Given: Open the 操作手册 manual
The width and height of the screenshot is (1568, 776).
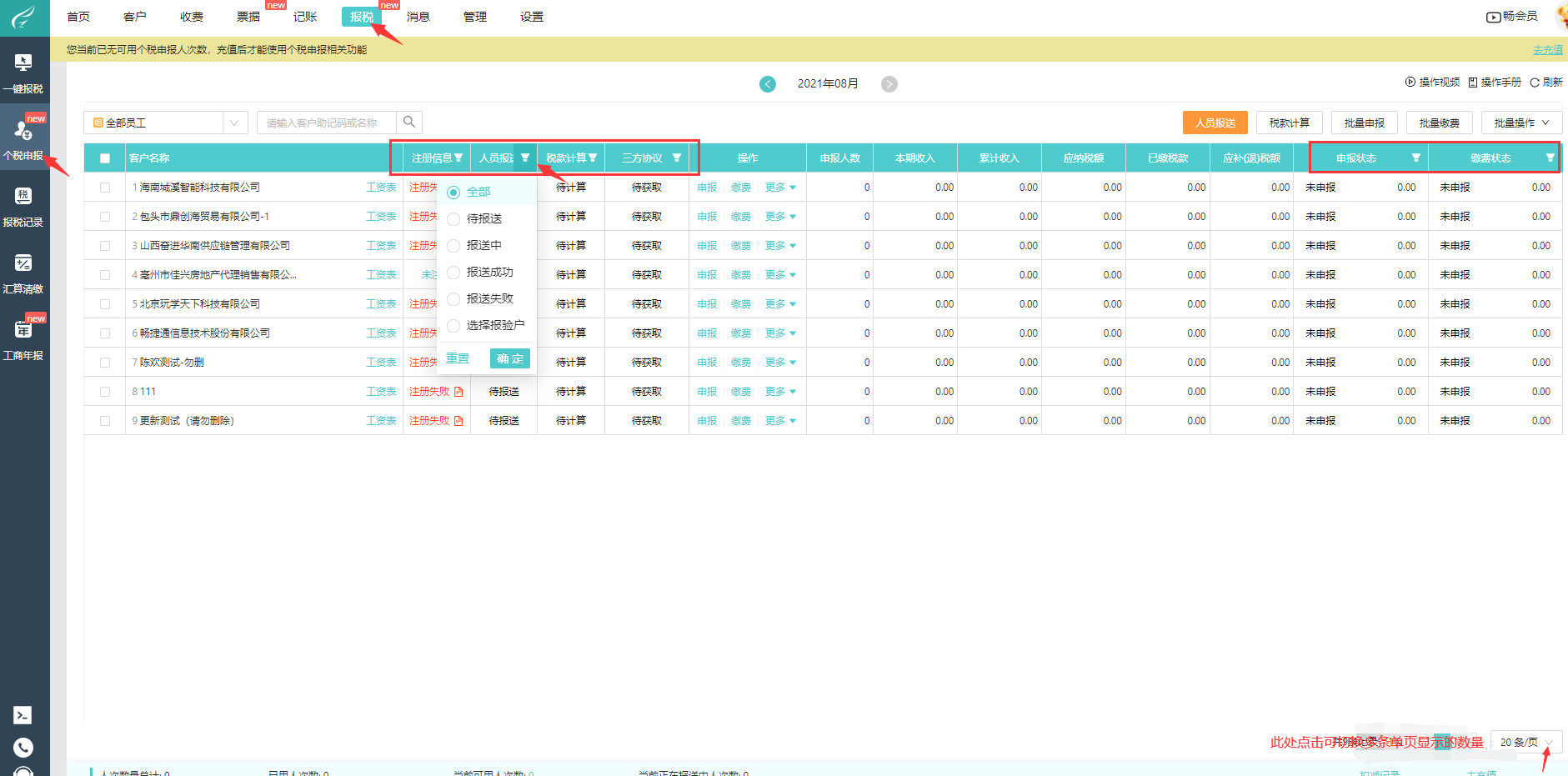Looking at the screenshot, I should coord(1495,82).
